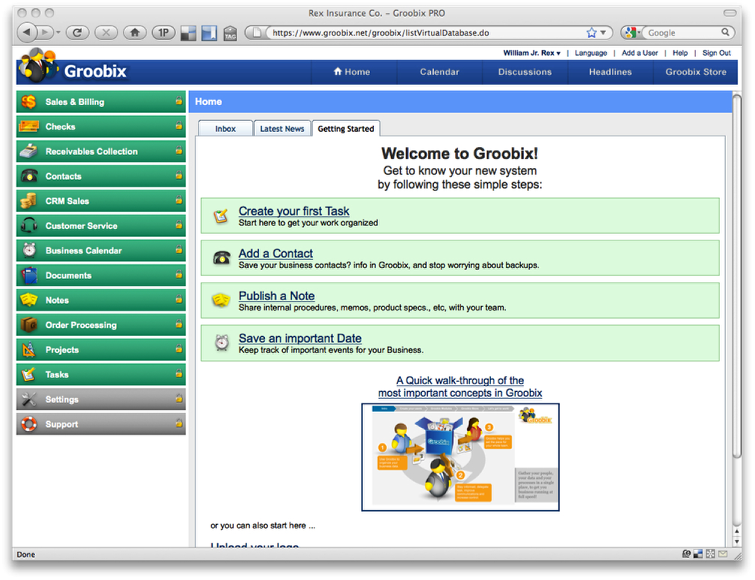Click into the Google search field

click(683, 33)
